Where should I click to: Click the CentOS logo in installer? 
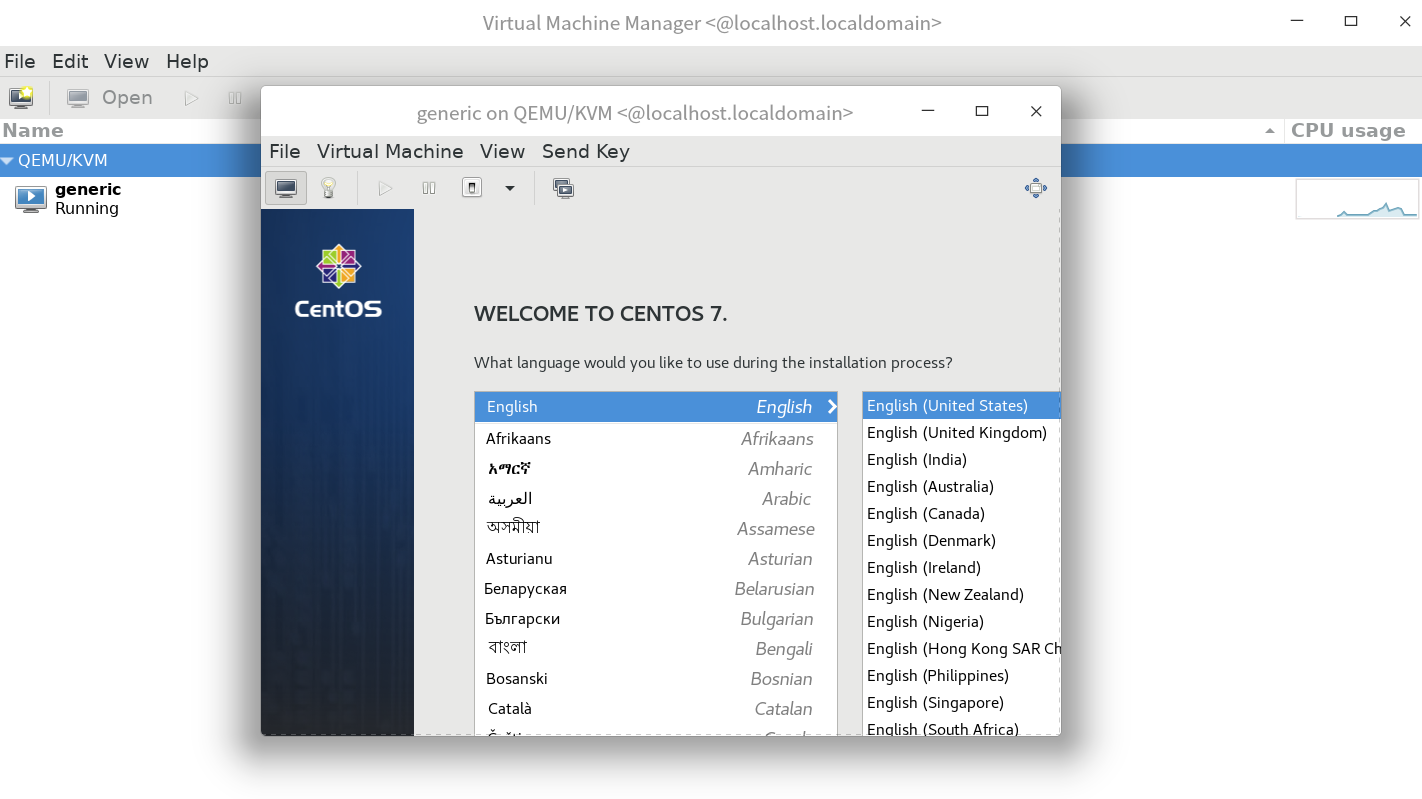(338, 281)
